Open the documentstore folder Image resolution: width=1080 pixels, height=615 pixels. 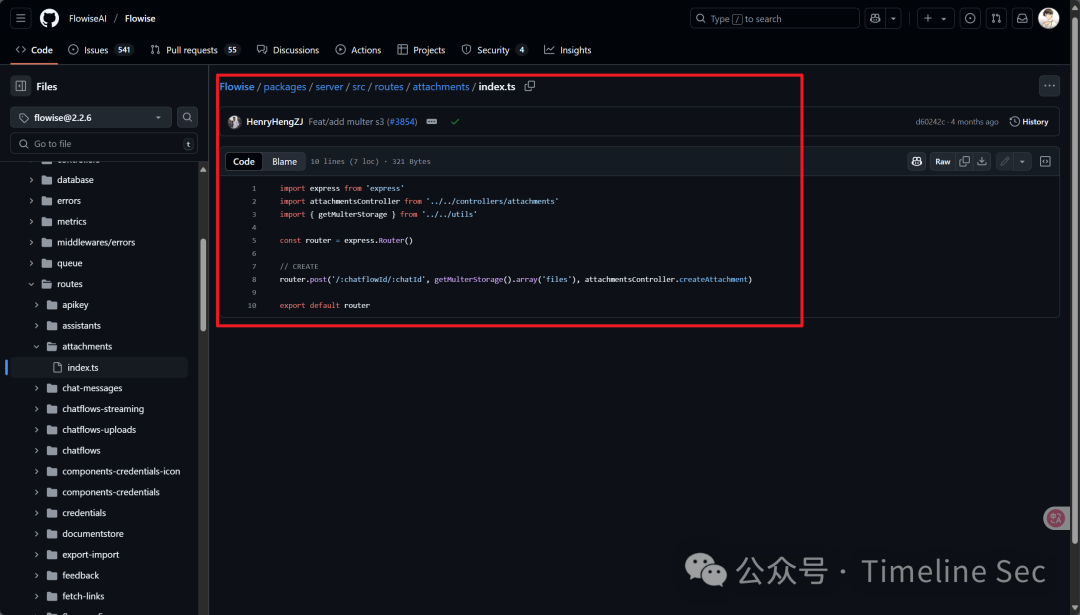[92, 534]
